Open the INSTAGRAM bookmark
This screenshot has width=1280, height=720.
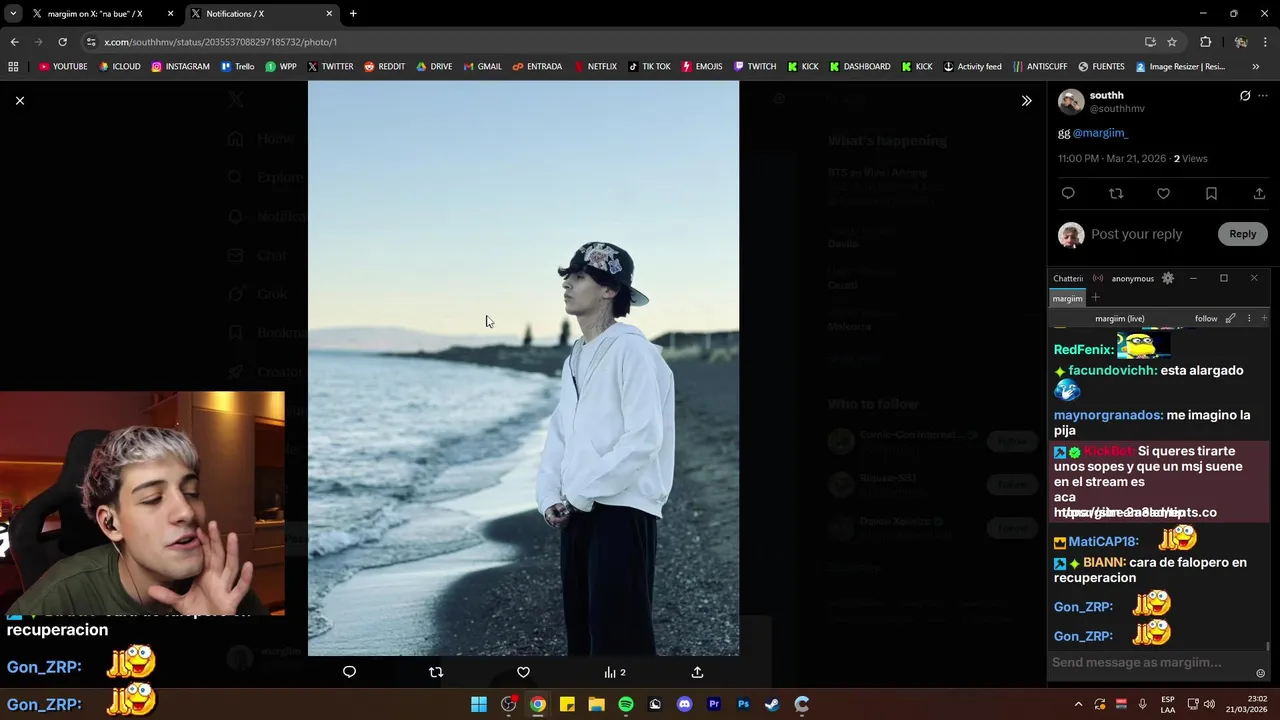click(x=180, y=66)
